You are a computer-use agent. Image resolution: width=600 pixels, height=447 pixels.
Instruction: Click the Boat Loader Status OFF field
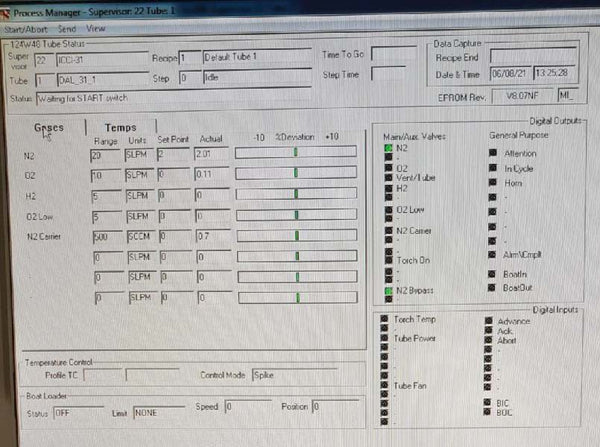(78, 413)
